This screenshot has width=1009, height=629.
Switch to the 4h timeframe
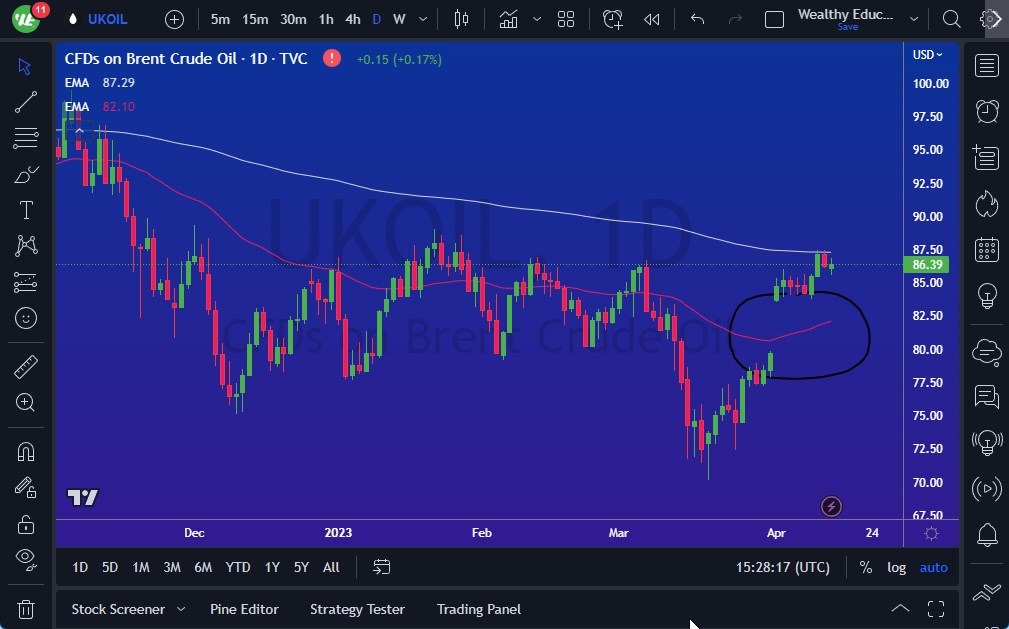(x=353, y=19)
